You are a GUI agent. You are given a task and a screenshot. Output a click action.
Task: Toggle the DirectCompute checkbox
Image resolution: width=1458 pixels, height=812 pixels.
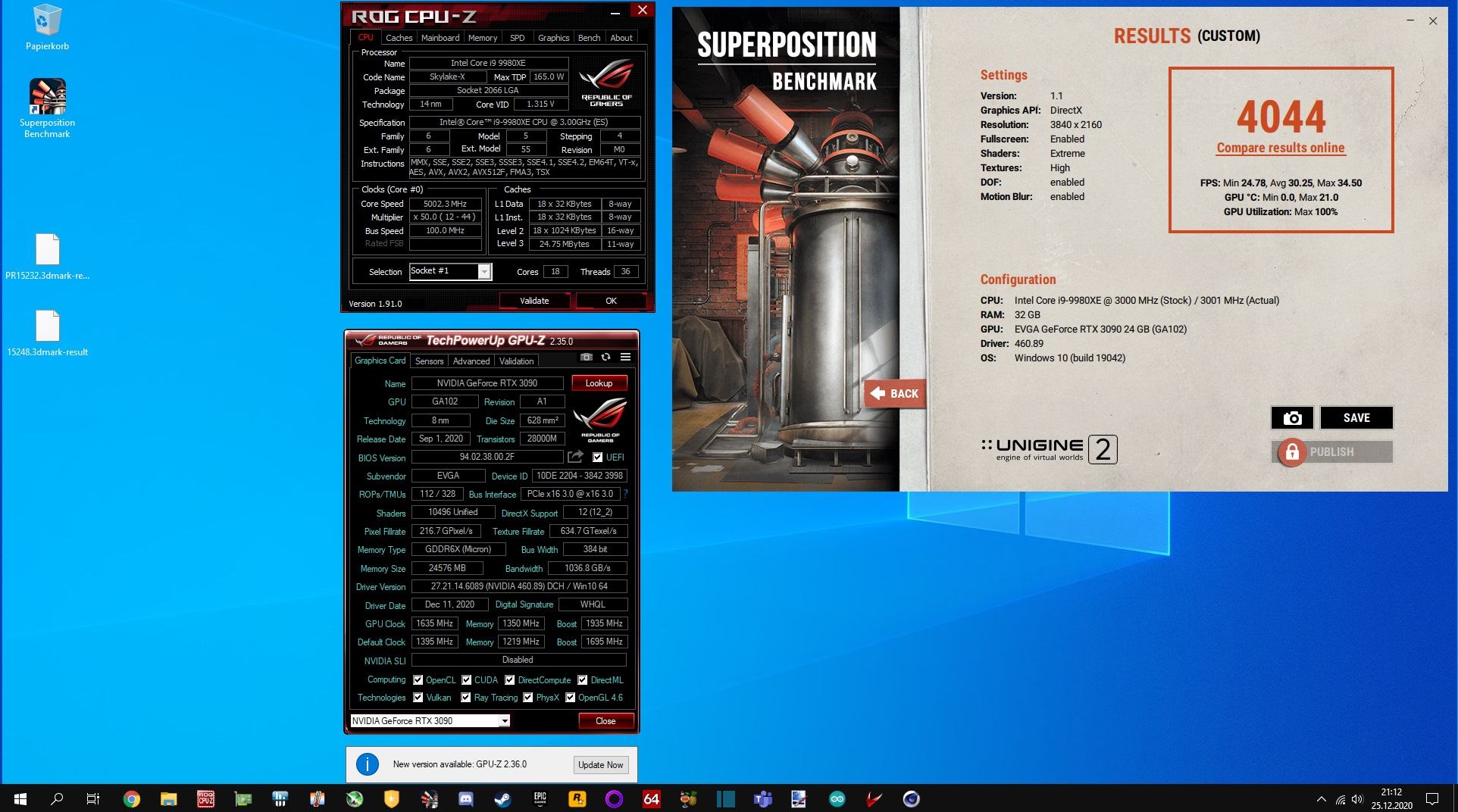pos(509,679)
